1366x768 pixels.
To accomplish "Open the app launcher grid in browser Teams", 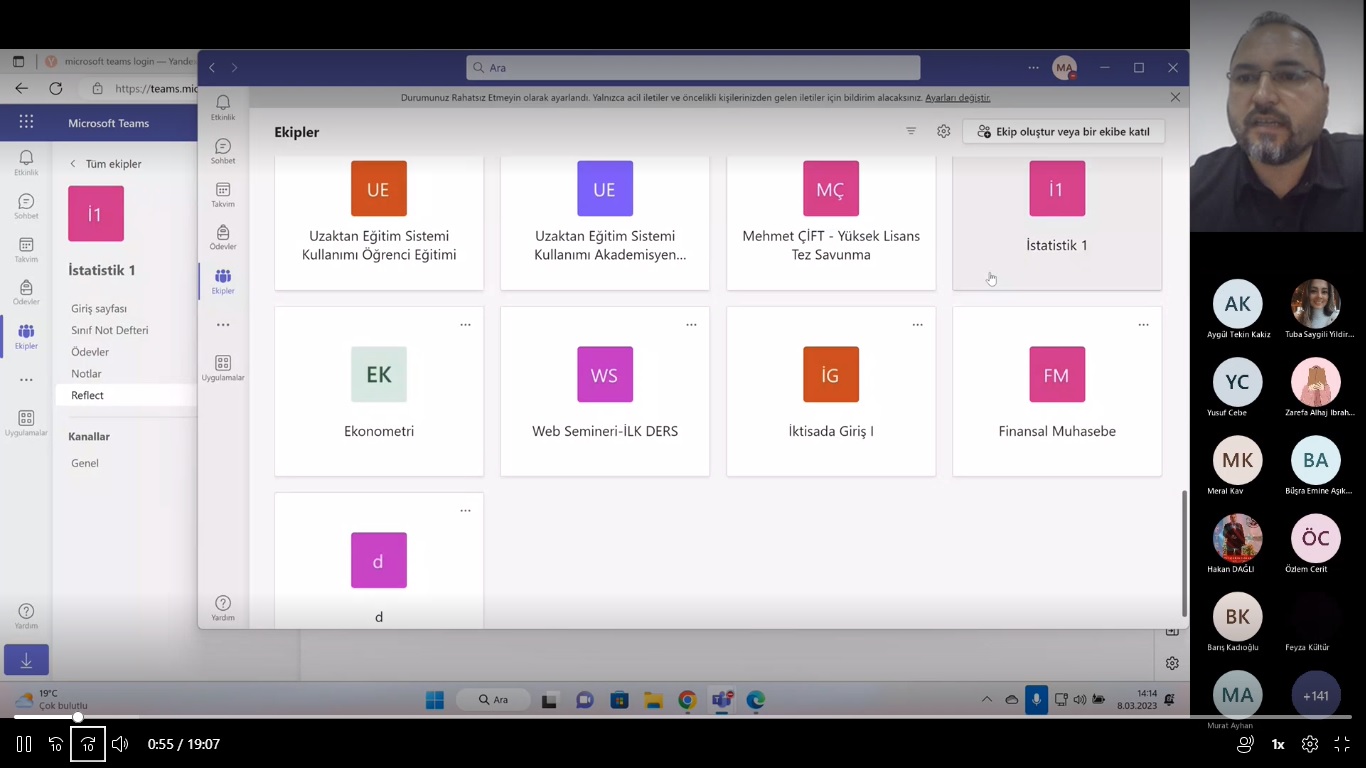I will [x=26, y=122].
